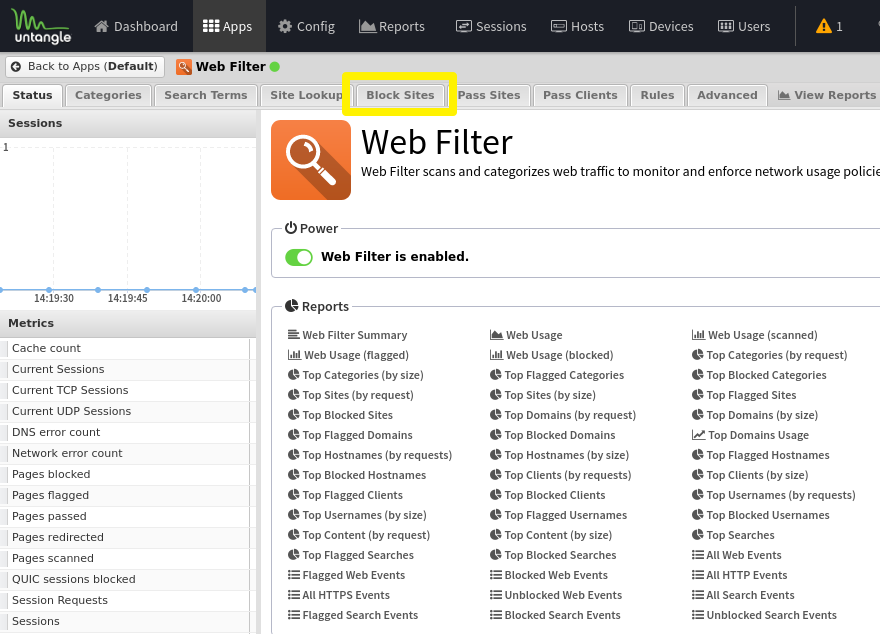Click list icon beside All HTTP Events
This screenshot has height=634, width=880.
point(698,575)
